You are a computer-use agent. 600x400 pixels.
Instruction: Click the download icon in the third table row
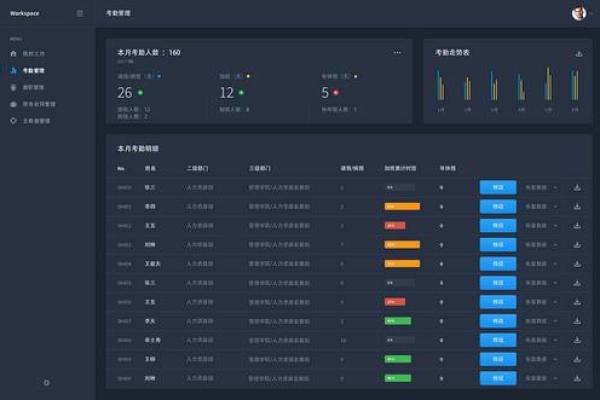point(577,226)
